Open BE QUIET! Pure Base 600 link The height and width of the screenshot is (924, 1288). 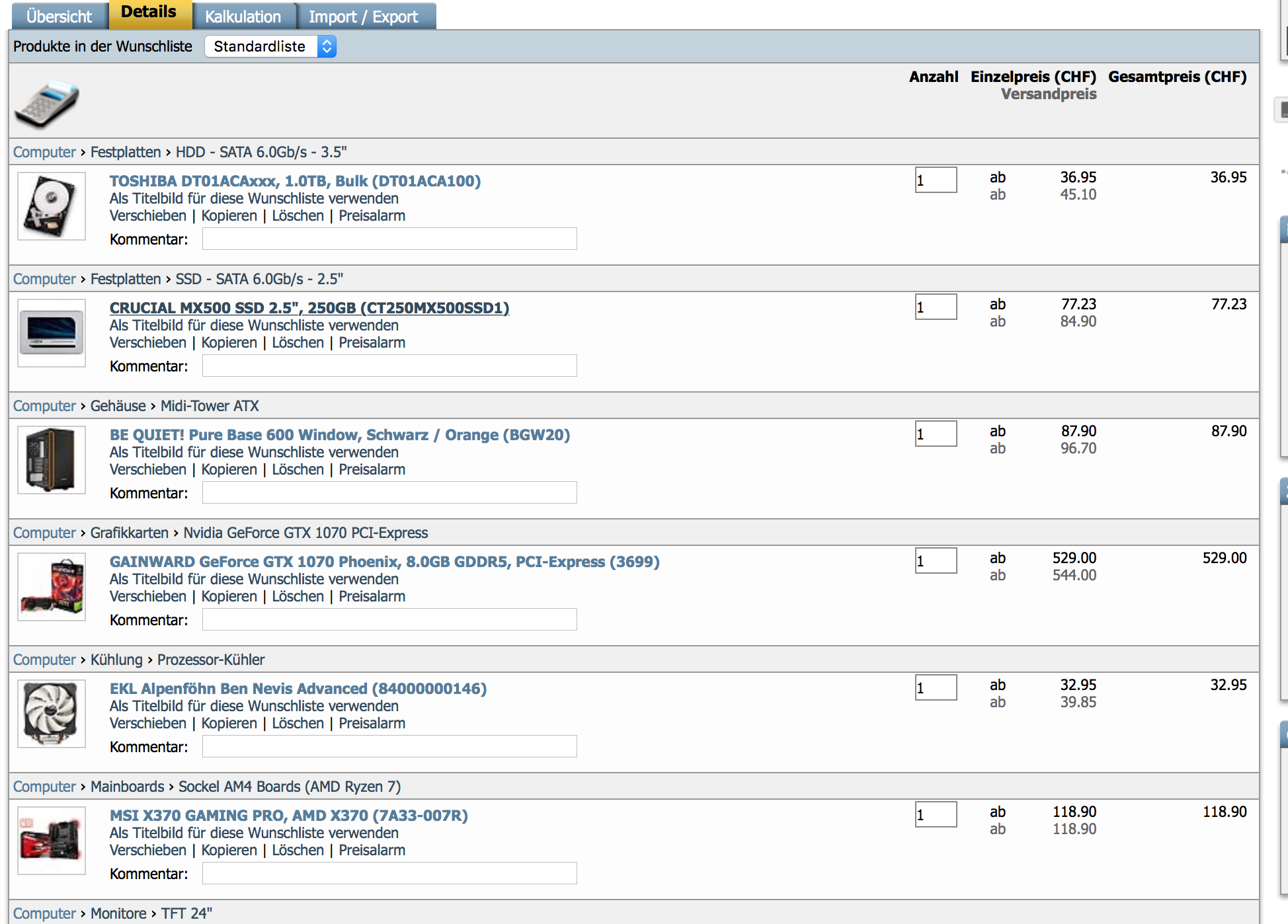coord(340,435)
